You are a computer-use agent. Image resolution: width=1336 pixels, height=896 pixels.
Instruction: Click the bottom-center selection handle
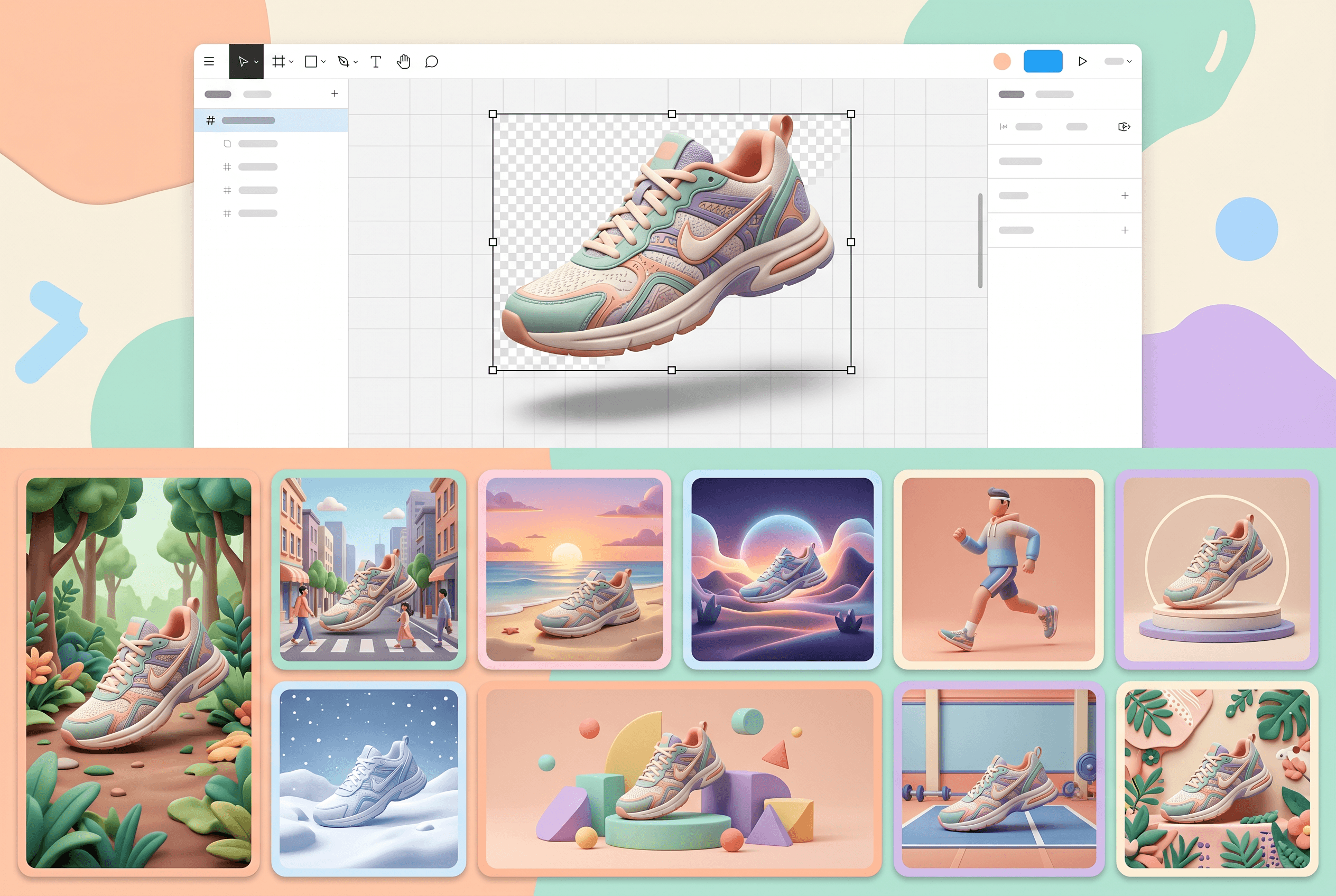[672, 370]
